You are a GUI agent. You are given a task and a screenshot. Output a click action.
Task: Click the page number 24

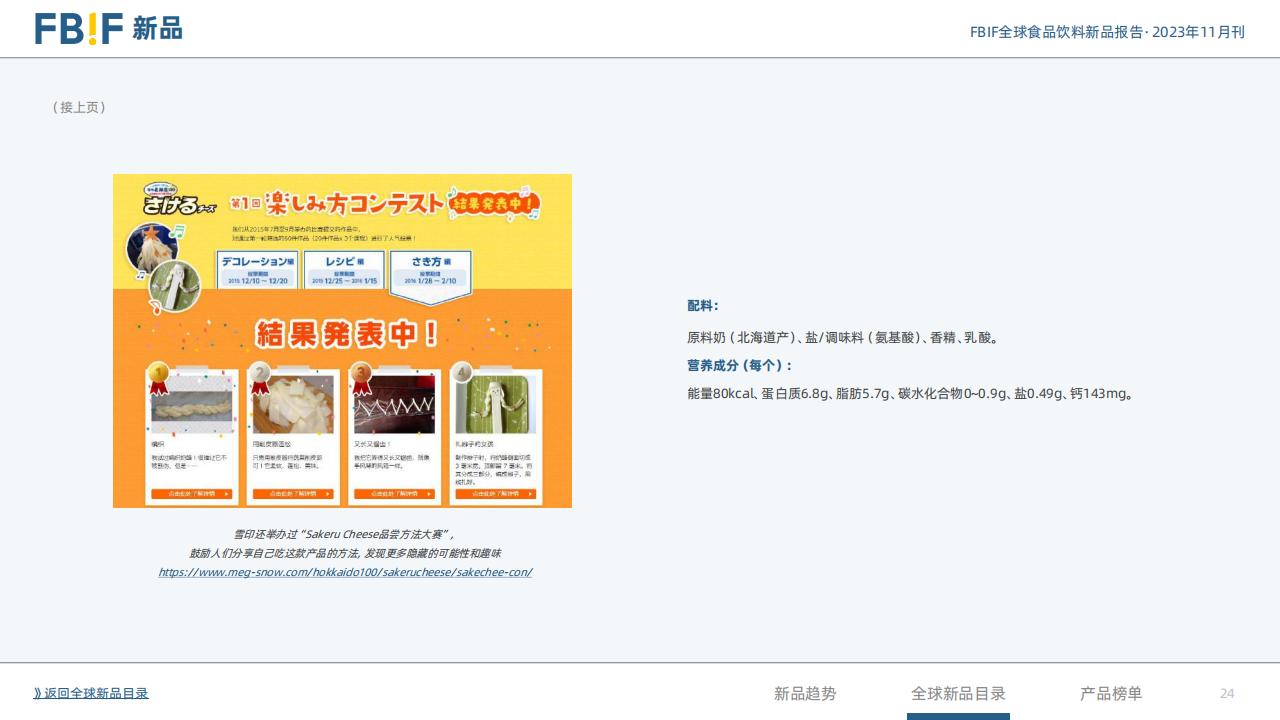1227,693
